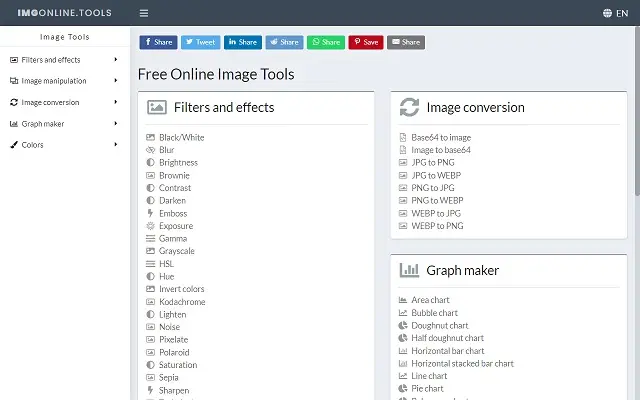
Task: Open the Kodachrome filter link
Action: 182,302
